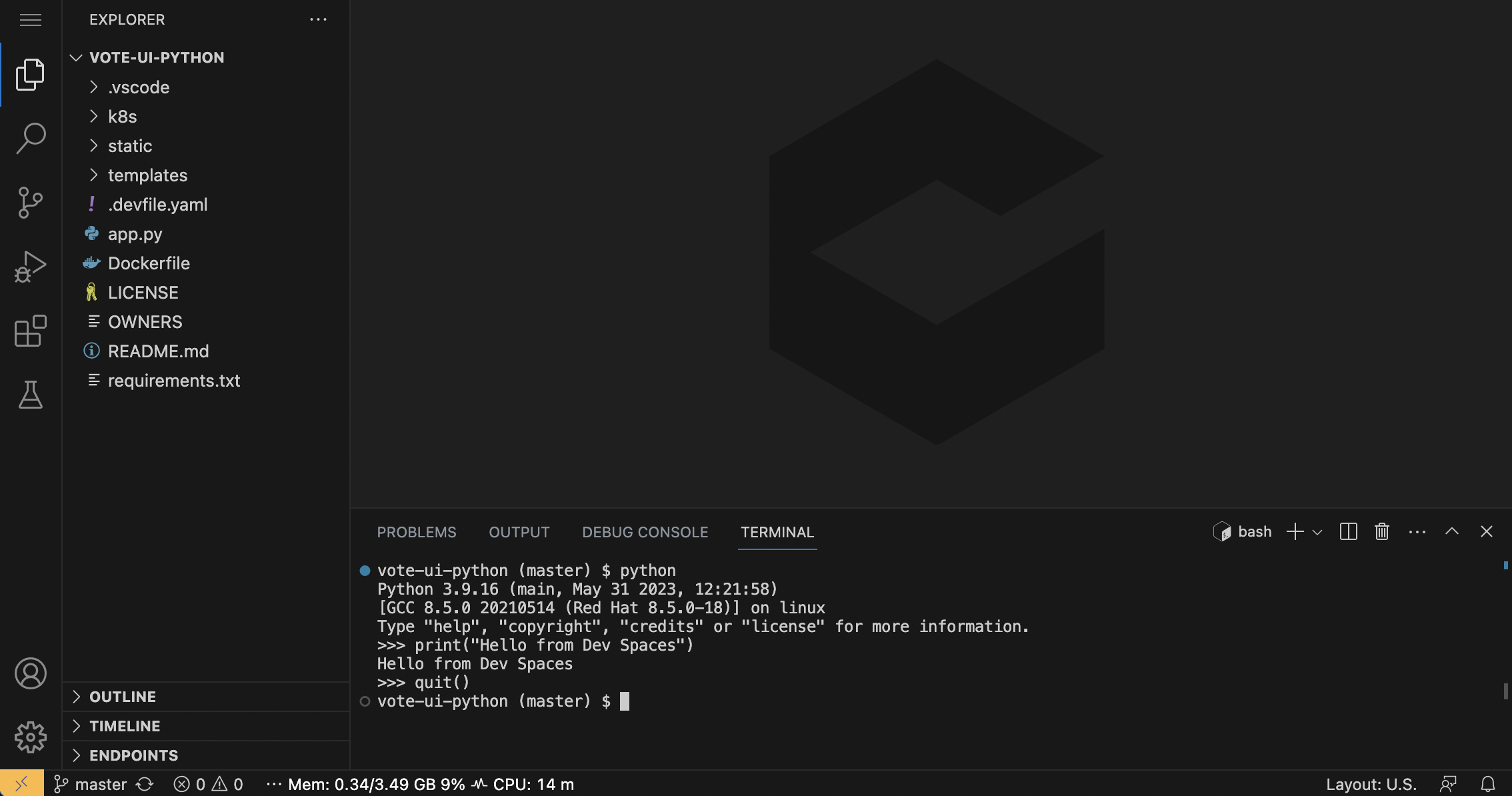This screenshot has width=1512, height=796.
Task: Switch to the DEBUG CONSOLE tab
Action: [x=645, y=532]
